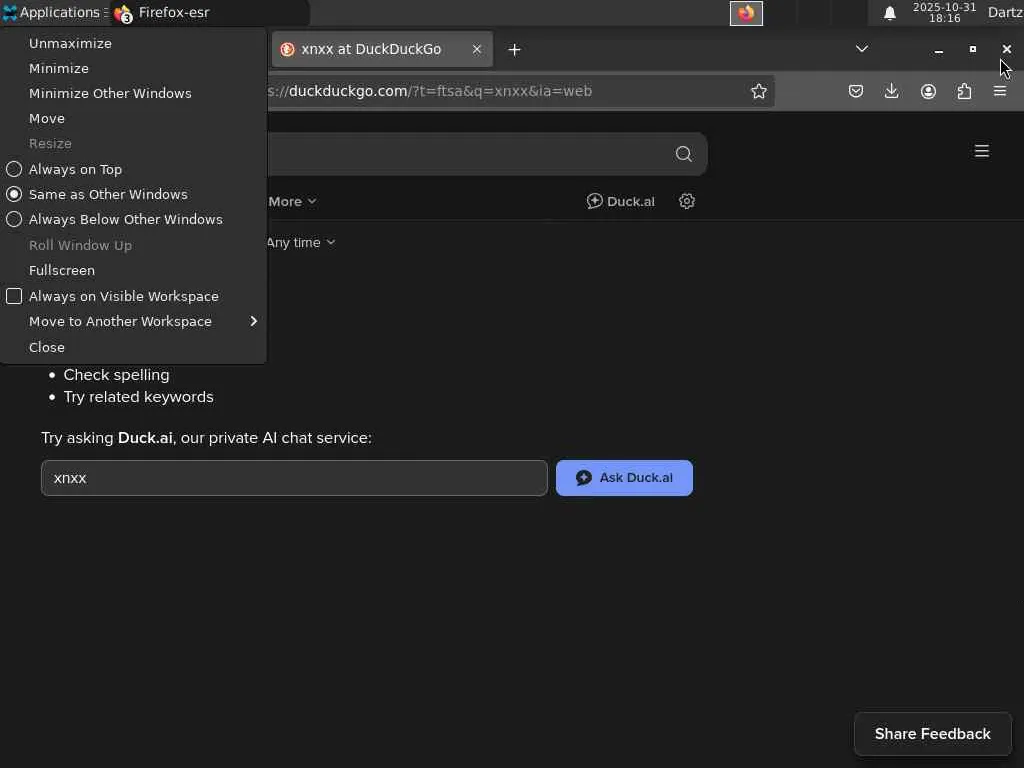Viewport: 1024px width, 768px height.
Task: Open notifications bell in system panel
Action: click(889, 13)
